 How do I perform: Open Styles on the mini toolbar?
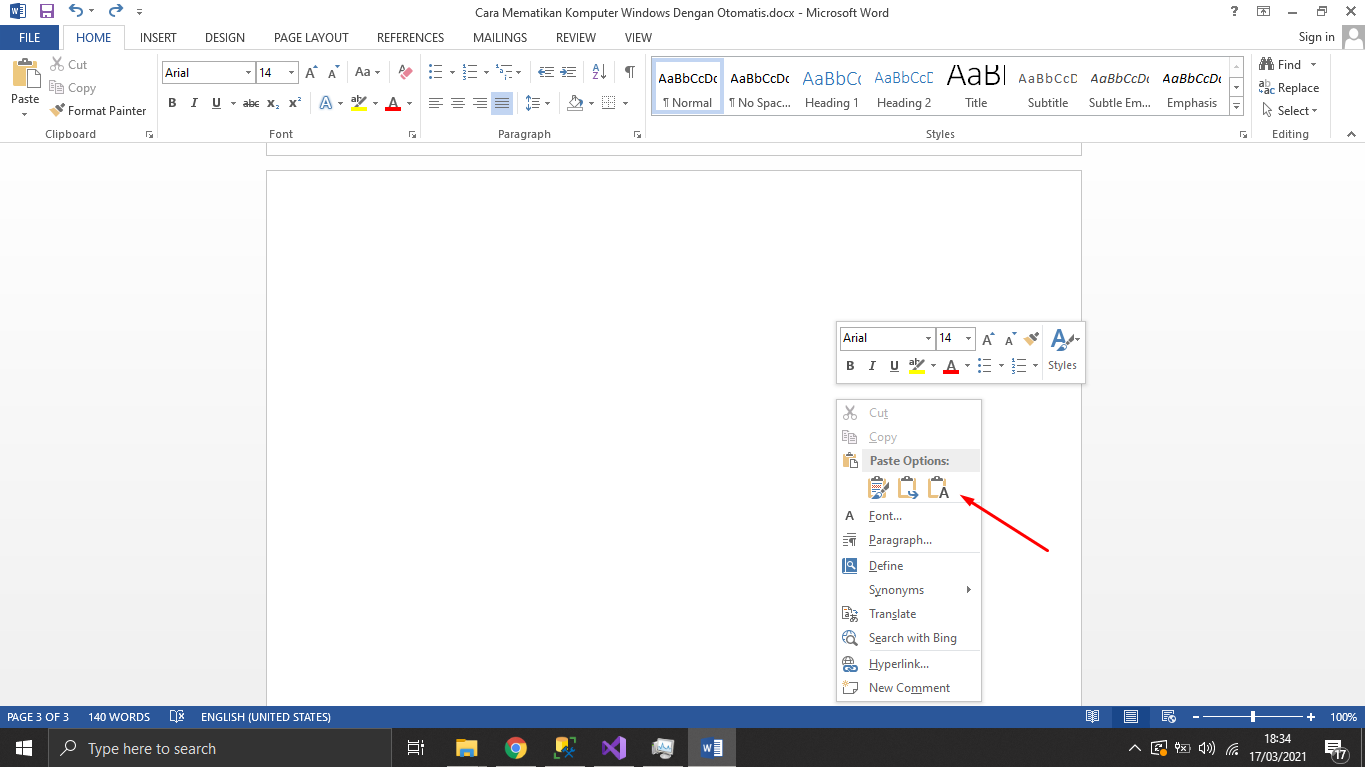pos(1063,351)
